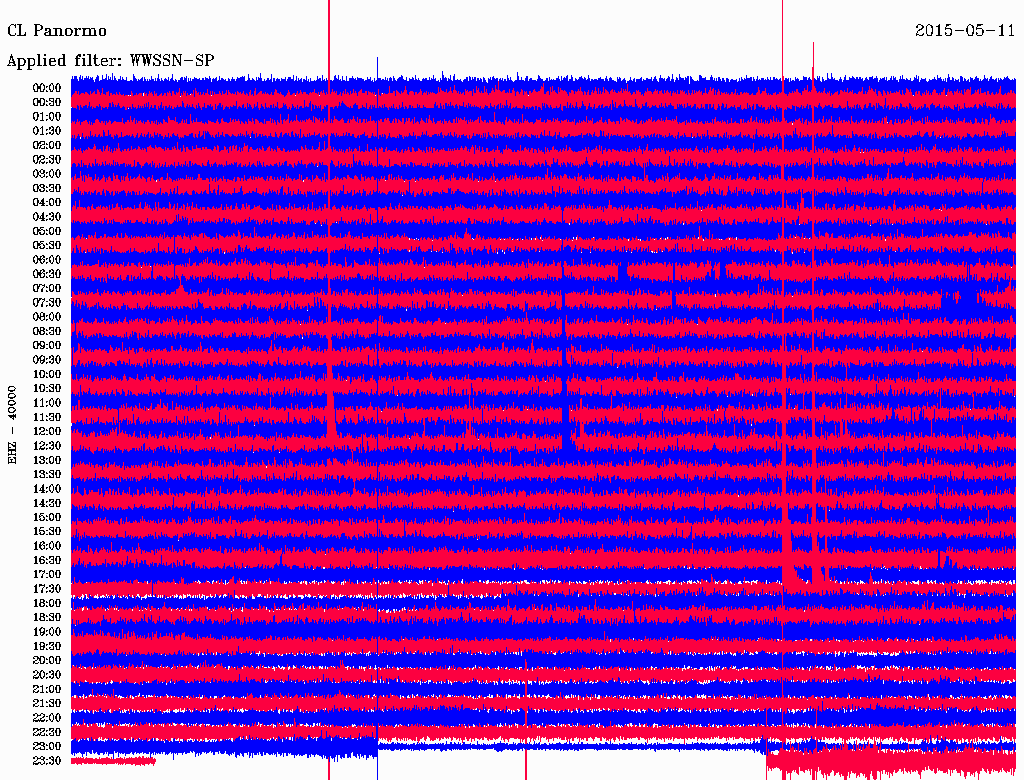Select the 18:00 time label
1024x780 pixels.
47,603
